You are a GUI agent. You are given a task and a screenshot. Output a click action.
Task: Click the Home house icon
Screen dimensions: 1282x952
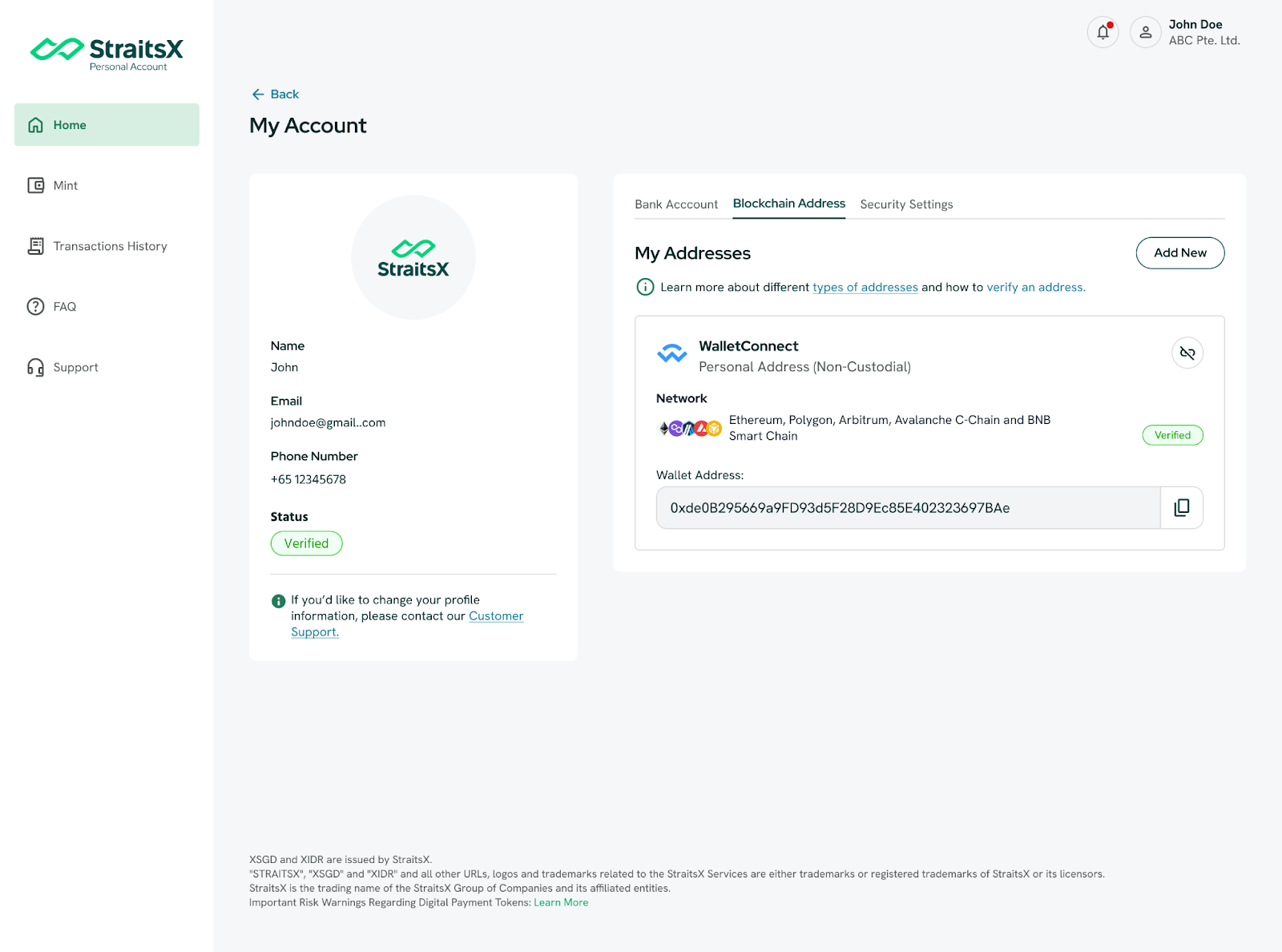[x=35, y=125]
